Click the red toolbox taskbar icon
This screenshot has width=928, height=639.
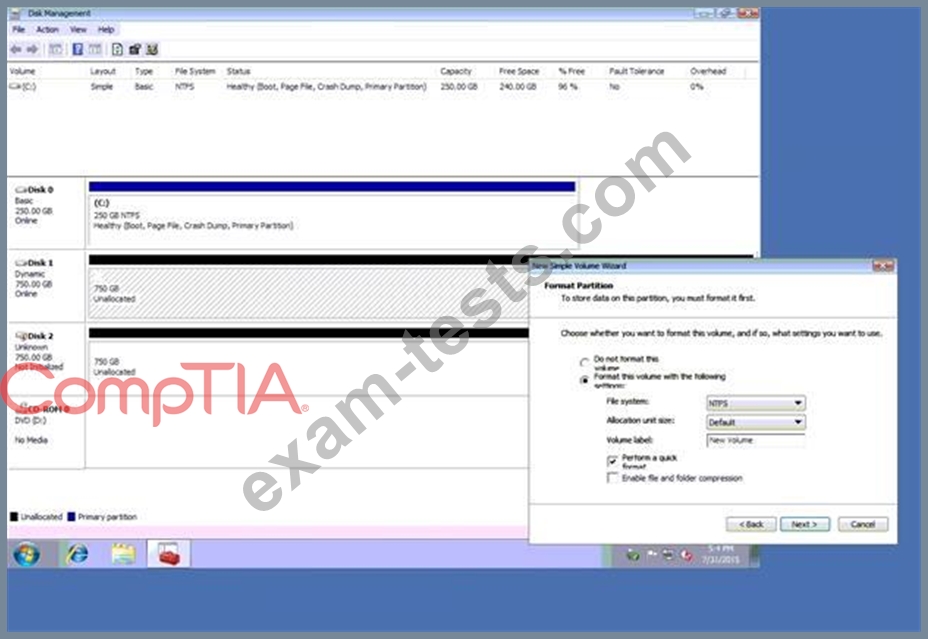point(169,554)
